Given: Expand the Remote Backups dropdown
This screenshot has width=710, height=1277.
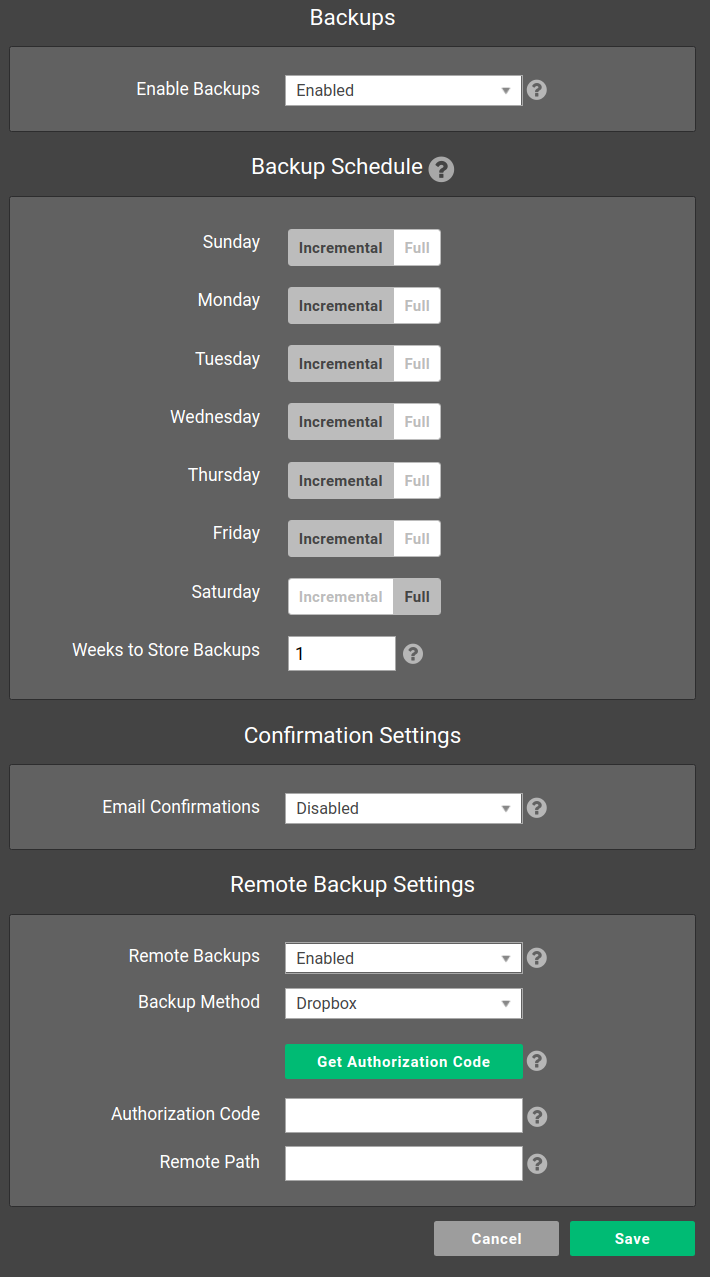Looking at the screenshot, I should click(403, 958).
